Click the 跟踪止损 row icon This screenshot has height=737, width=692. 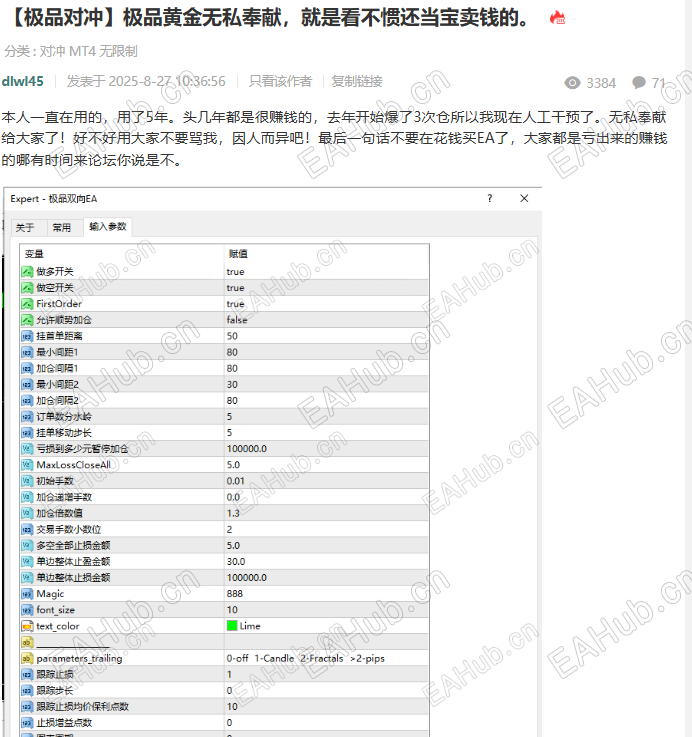pos(27,674)
